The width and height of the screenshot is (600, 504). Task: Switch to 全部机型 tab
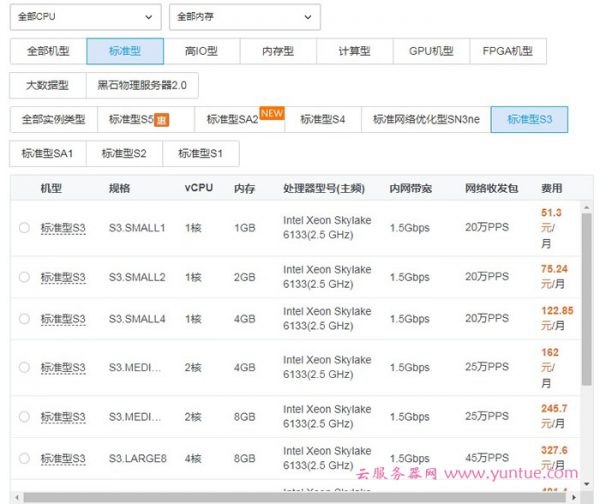tap(48, 52)
